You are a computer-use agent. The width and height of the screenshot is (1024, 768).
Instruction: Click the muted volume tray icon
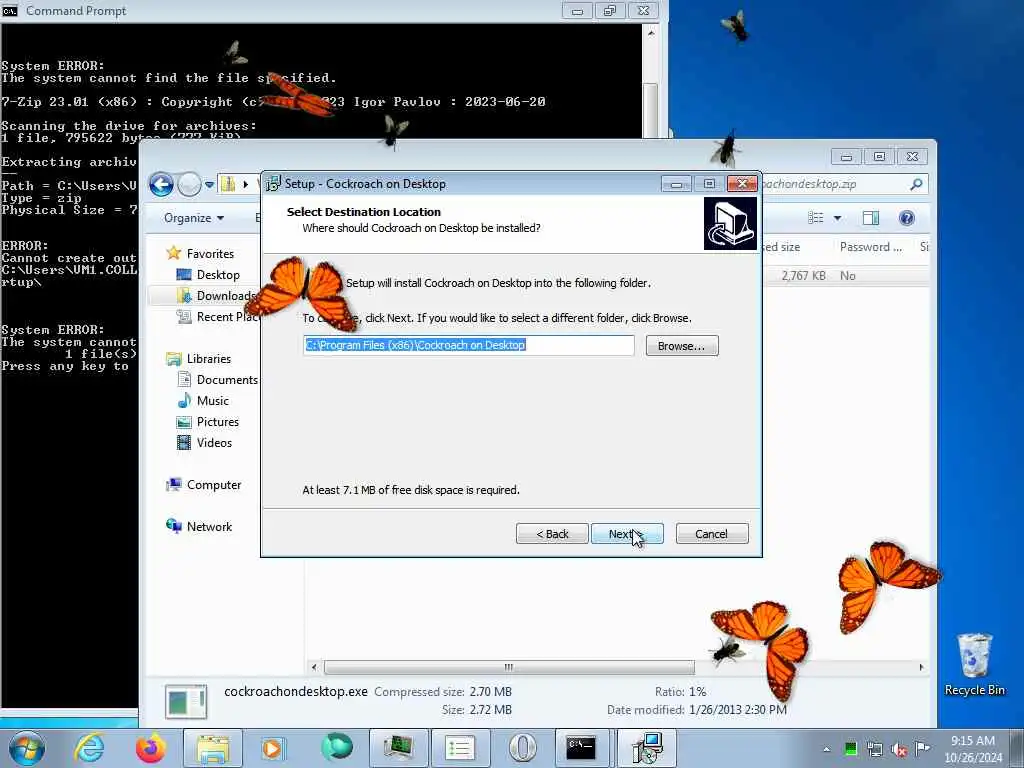pyautogui.click(x=899, y=749)
